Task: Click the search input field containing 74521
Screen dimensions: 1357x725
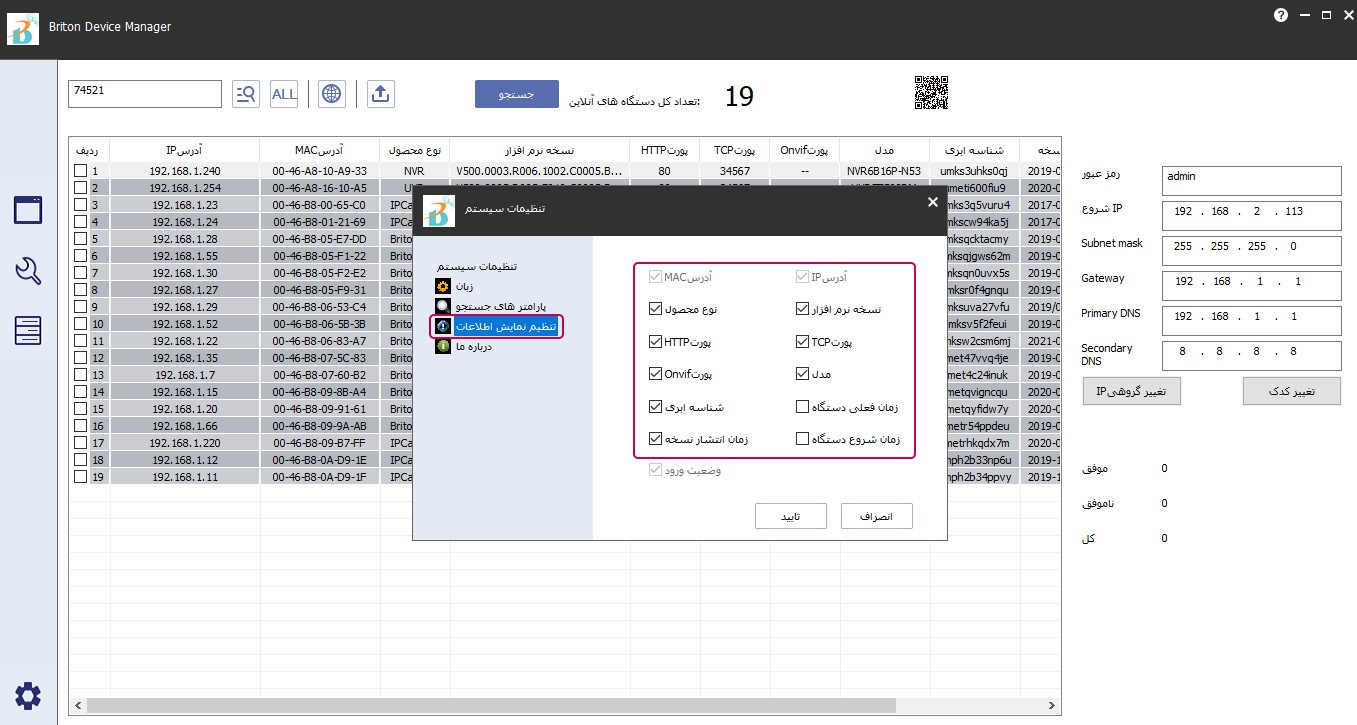Action: [144, 94]
